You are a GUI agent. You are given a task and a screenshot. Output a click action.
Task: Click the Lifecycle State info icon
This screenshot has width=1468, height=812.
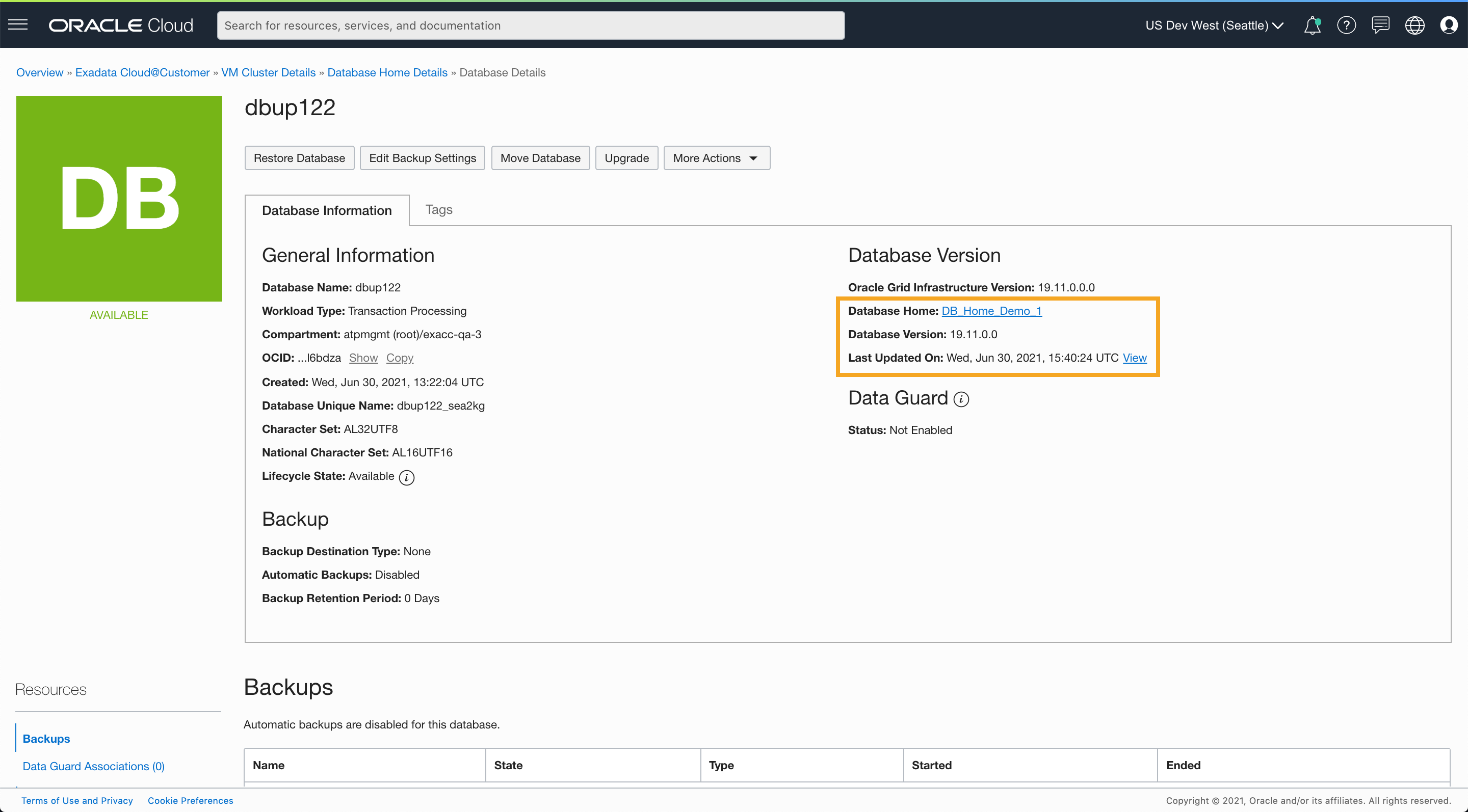pyautogui.click(x=406, y=477)
